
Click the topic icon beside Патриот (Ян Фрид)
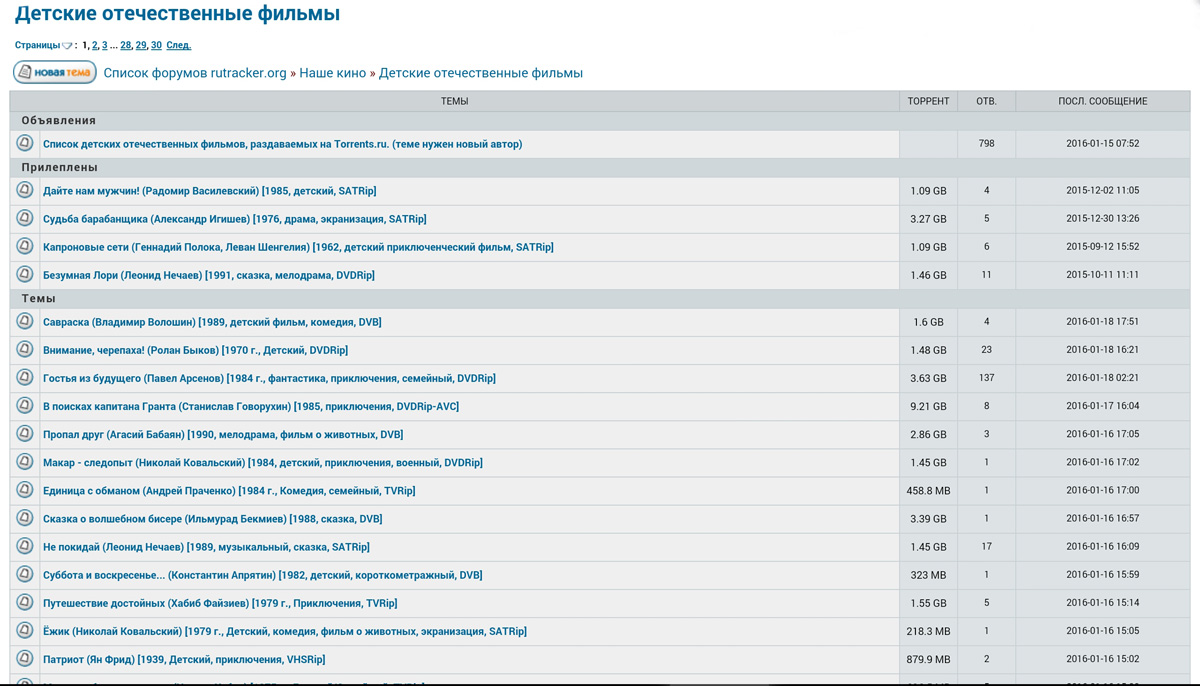(25, 659)
